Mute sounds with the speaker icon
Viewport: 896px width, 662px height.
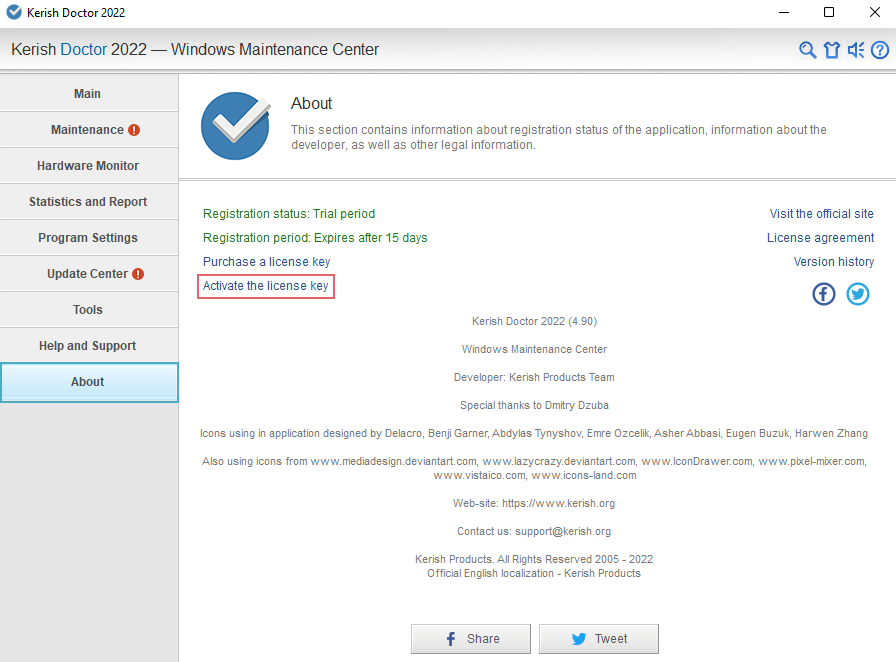coord(856,50)
